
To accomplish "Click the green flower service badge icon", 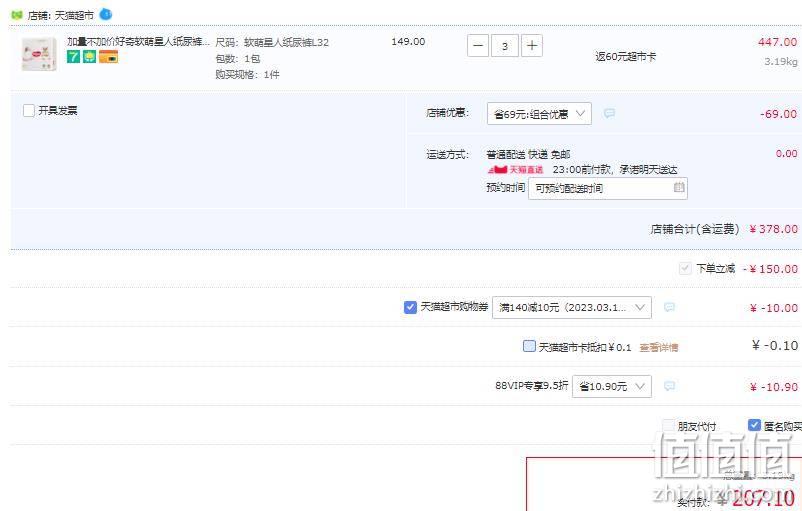I will coord(90,56).
